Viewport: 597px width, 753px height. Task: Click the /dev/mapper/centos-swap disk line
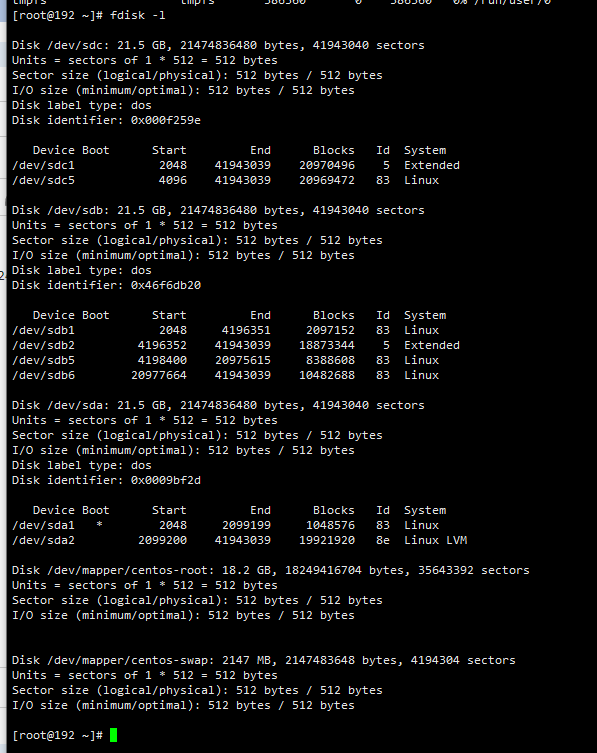[x=264, y=660]
